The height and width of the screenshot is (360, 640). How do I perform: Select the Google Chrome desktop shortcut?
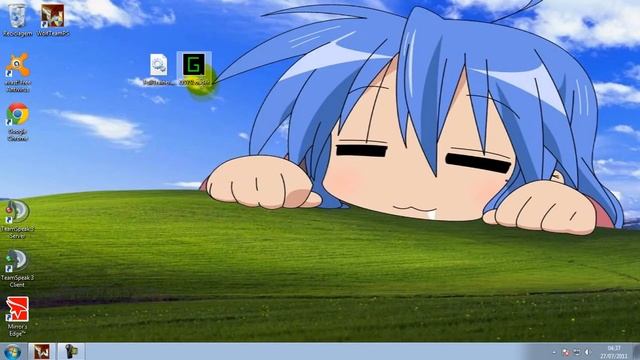18,122
